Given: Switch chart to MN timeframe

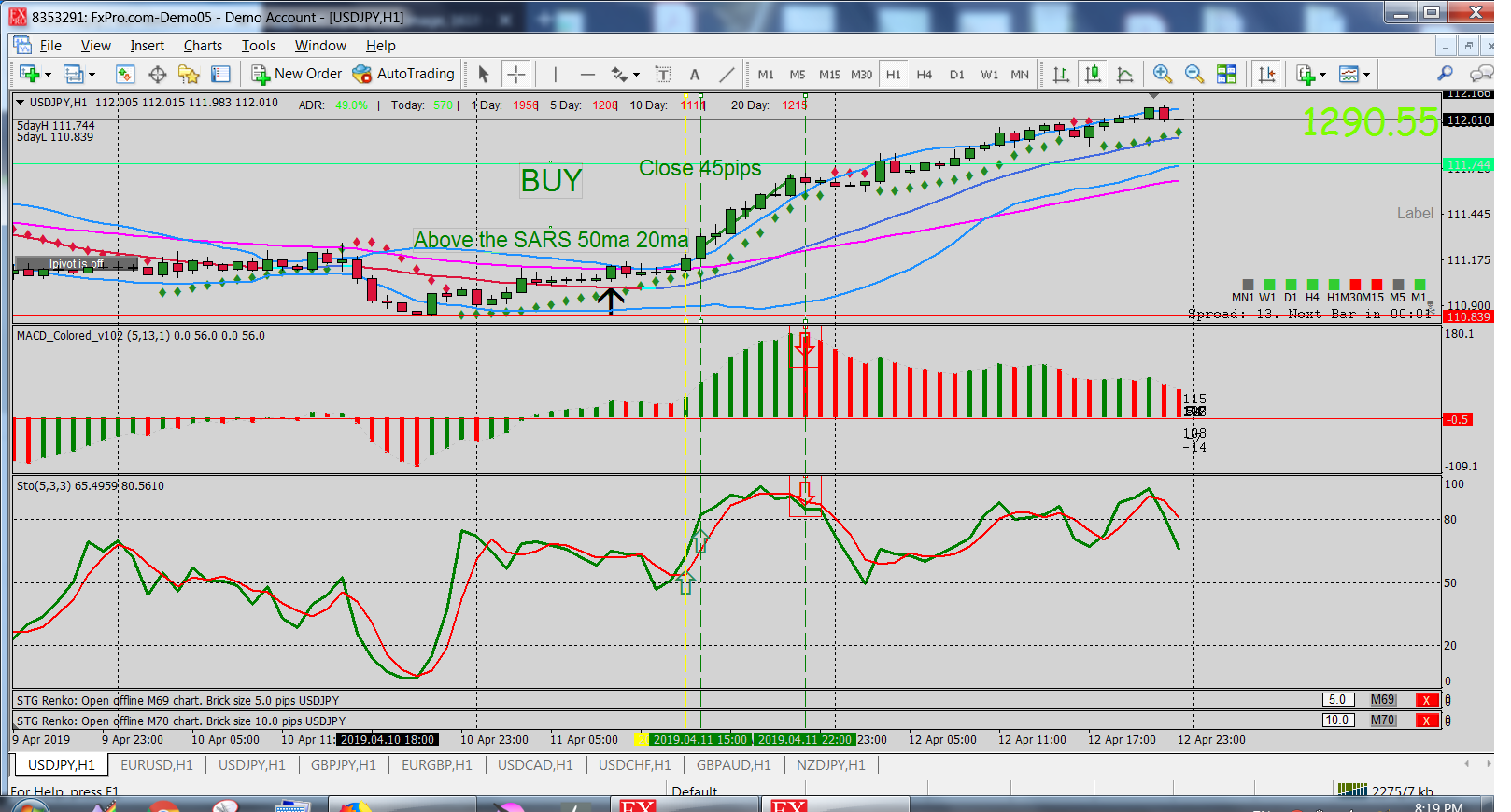Looking at the screenshot, I should coord(1020,74).
